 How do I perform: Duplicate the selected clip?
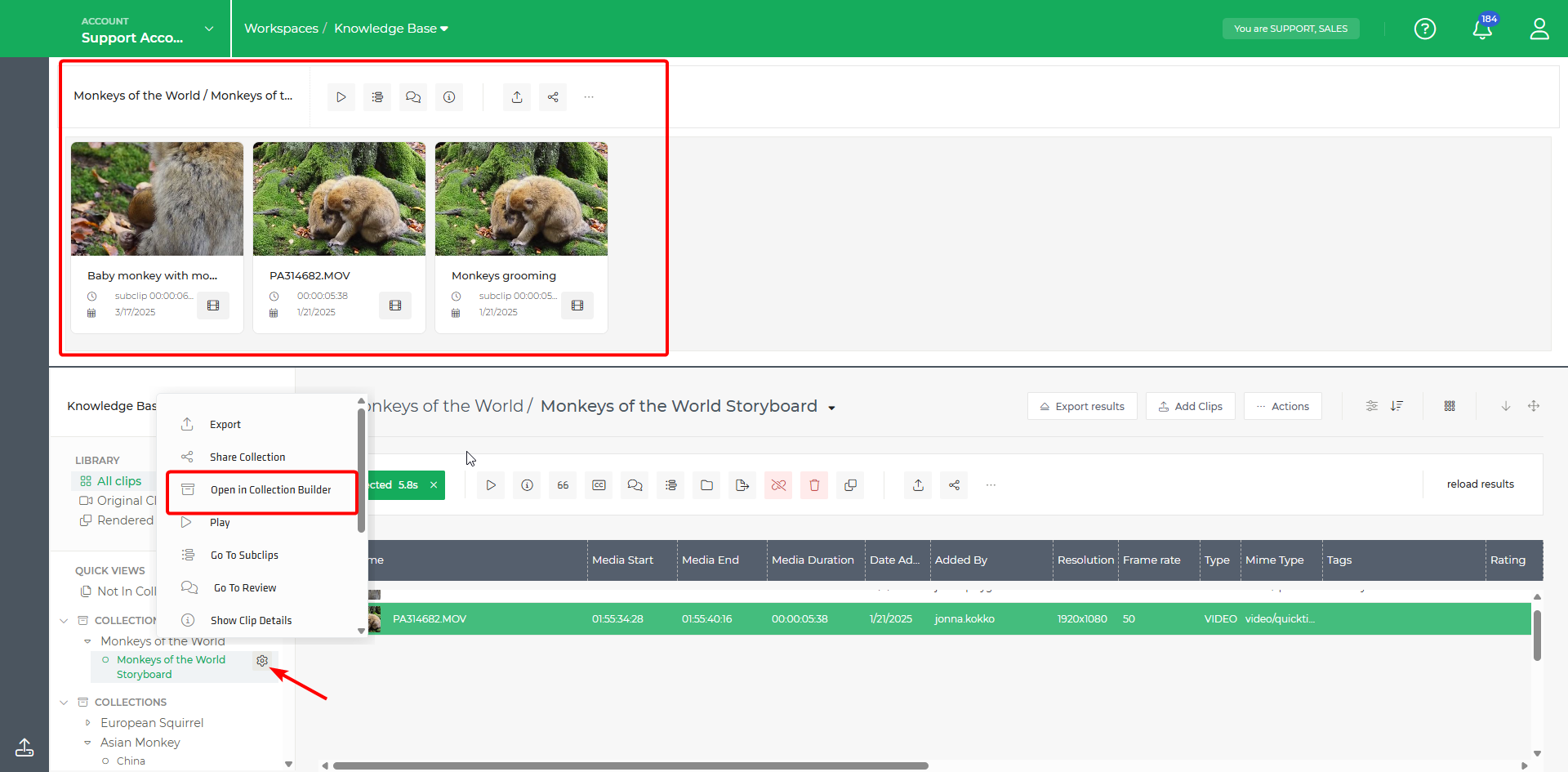click(x=850, y=484)
